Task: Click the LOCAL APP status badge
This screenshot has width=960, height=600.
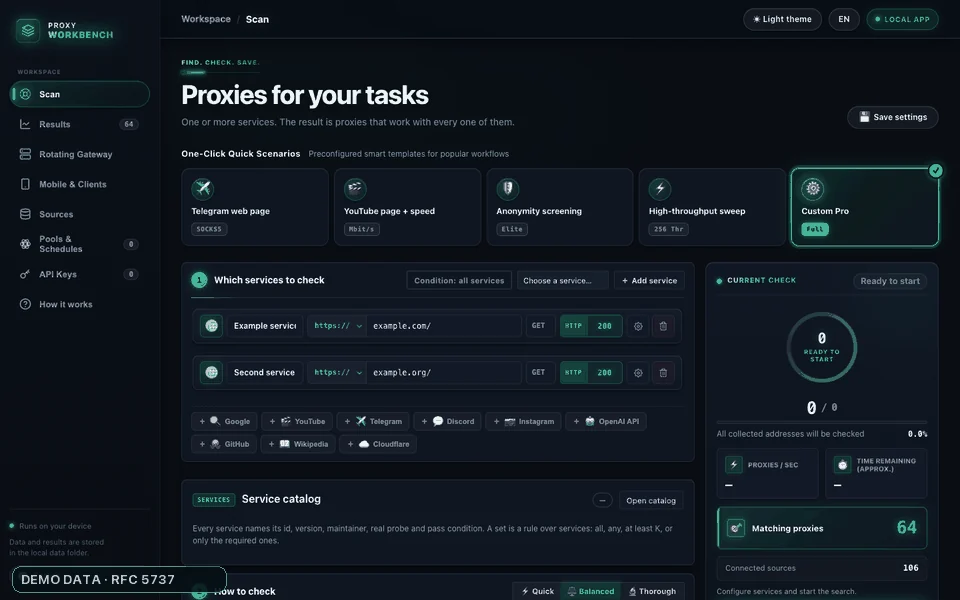Action: pos(902,19)
